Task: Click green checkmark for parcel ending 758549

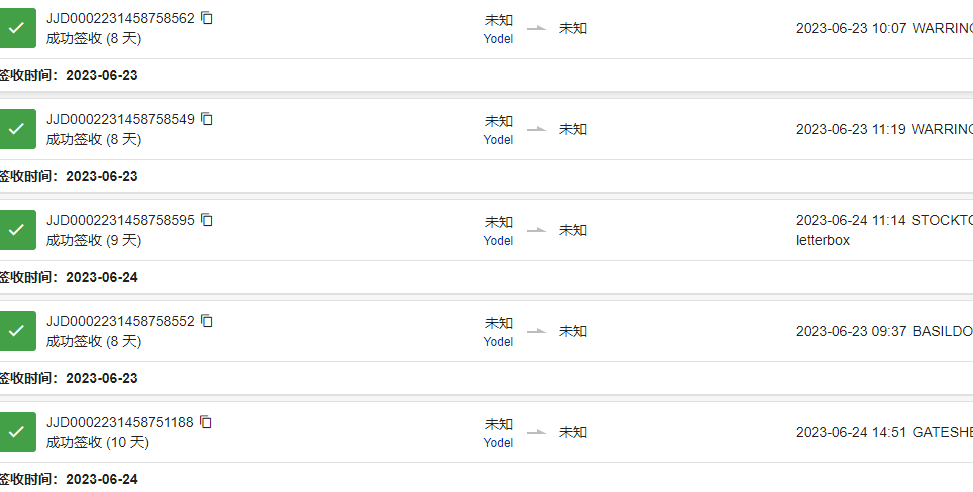Action: (x=17, y=129)
